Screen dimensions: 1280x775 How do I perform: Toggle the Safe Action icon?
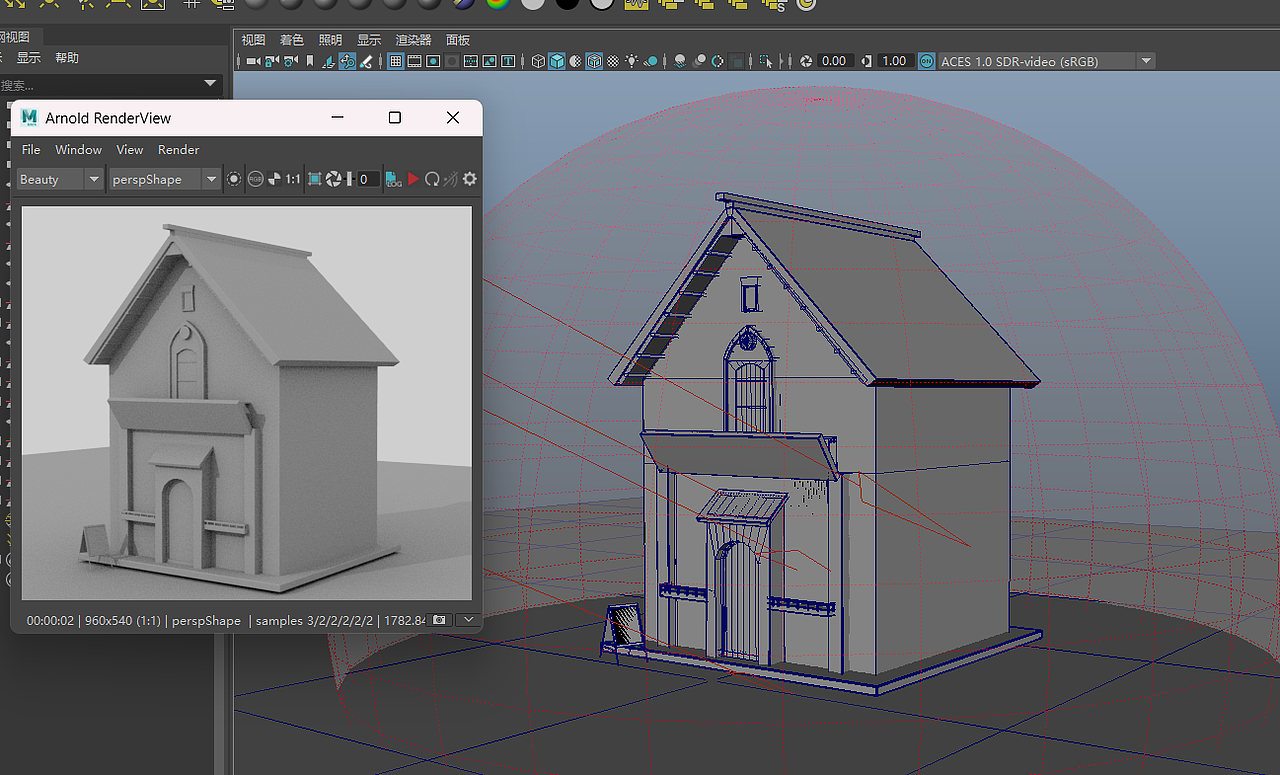tap(490, 61)
